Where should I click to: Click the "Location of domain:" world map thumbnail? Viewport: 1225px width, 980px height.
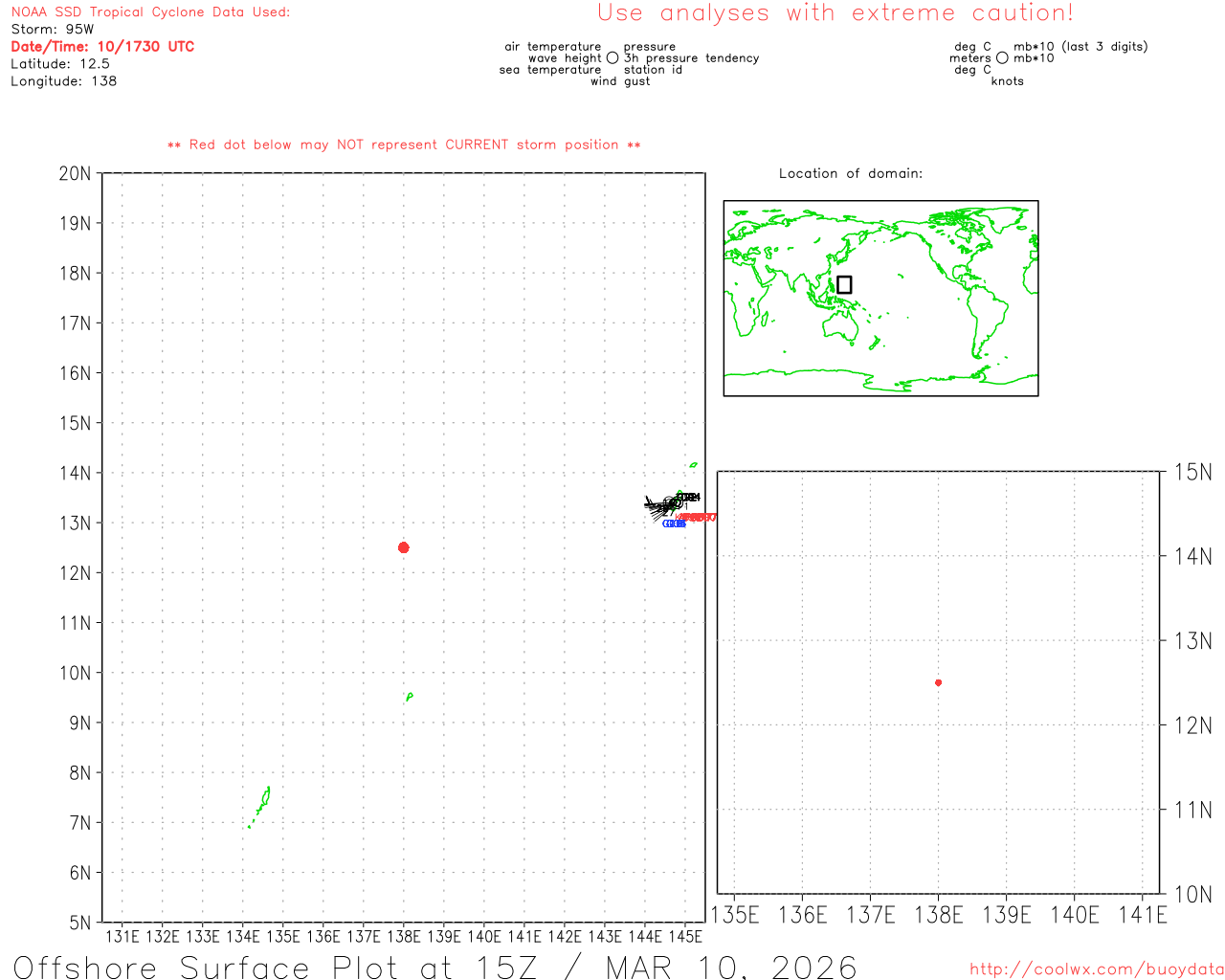click(x=880, y=298)
